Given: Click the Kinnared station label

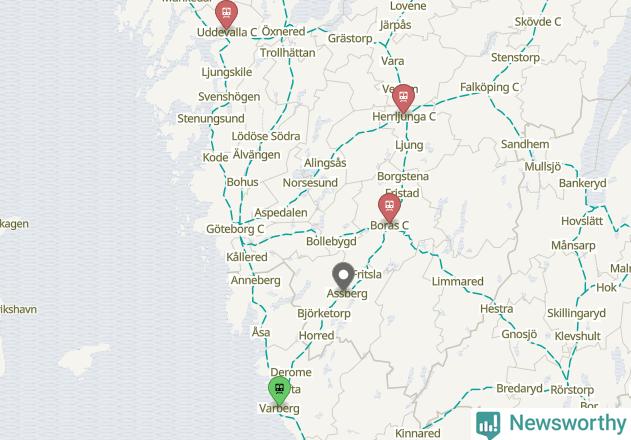Looking at the screenshot, I should click(x=418, y=434).
